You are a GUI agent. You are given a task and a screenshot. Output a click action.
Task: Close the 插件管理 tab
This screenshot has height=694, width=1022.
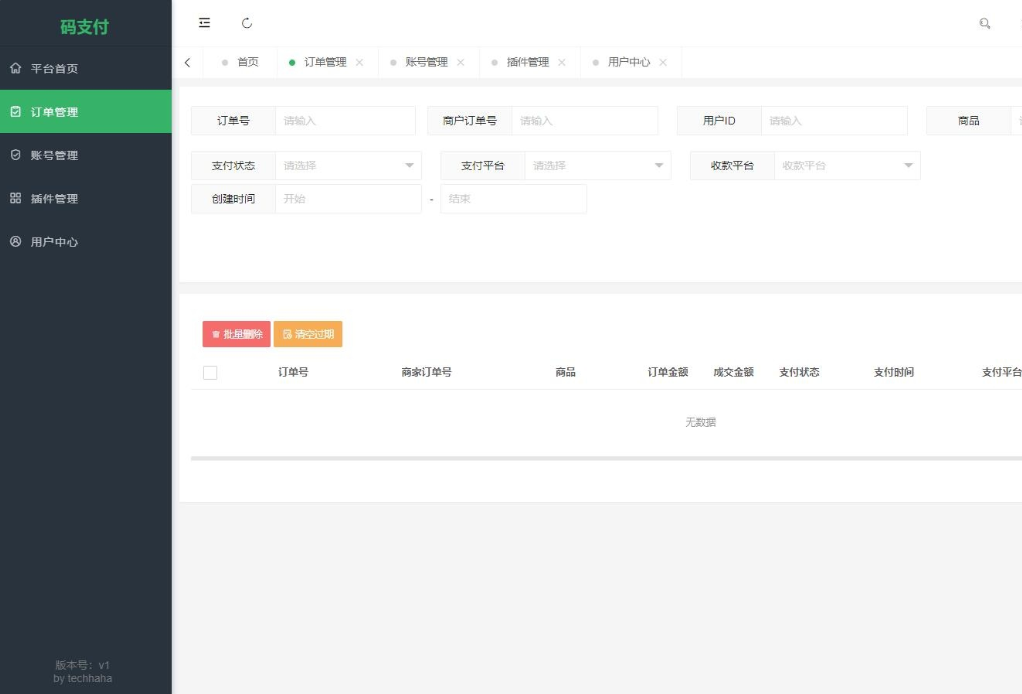561,63
